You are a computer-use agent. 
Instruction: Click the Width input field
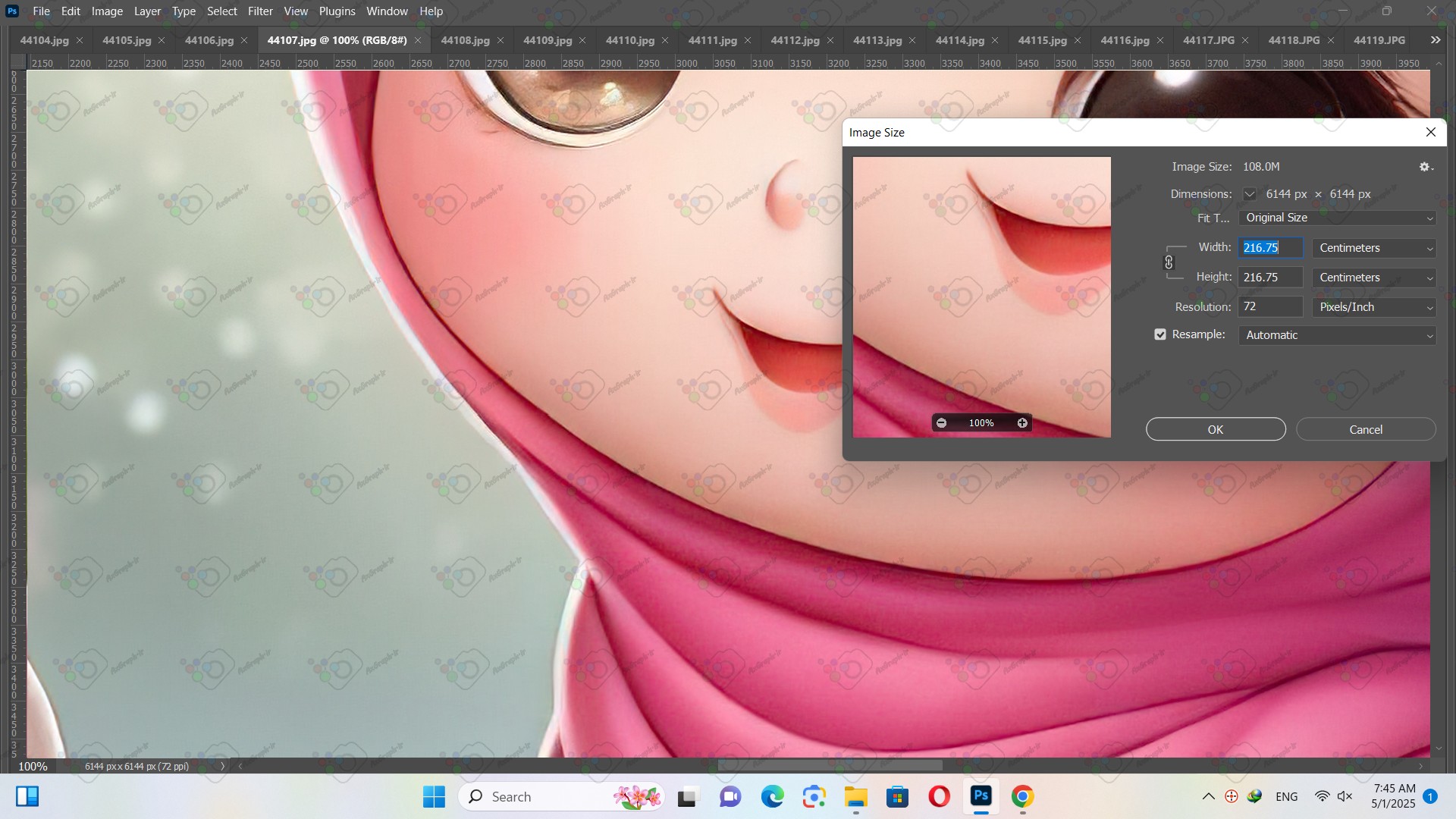coord(1271,248)
